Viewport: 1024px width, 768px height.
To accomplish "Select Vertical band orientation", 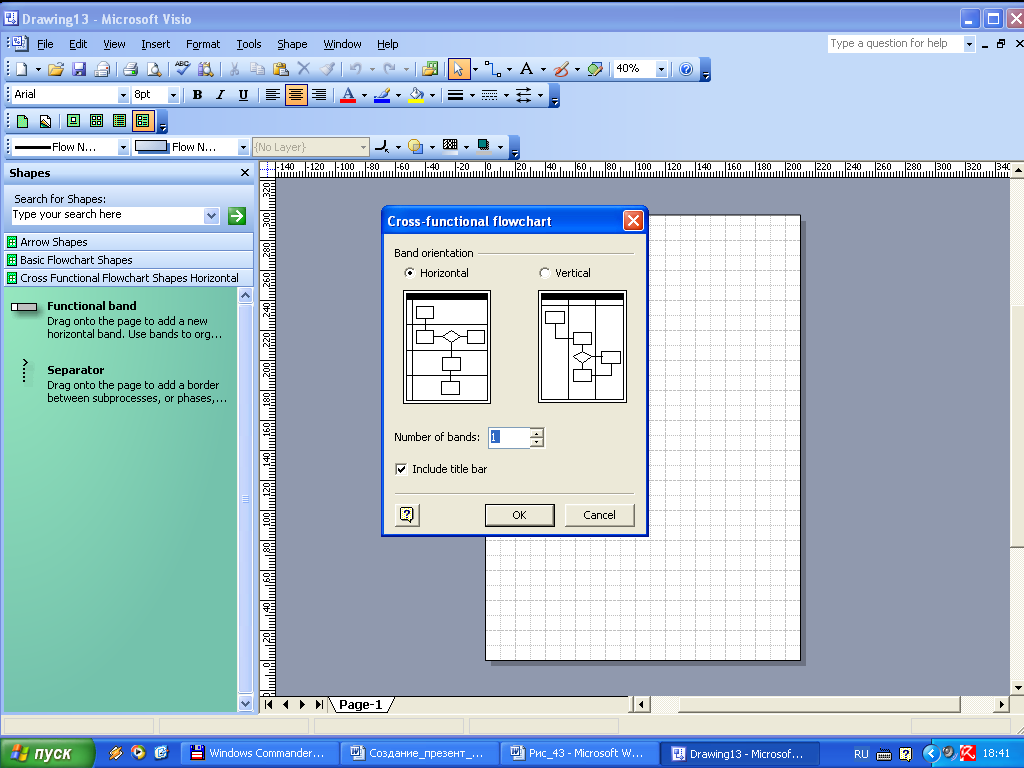I will pos(545,273).
